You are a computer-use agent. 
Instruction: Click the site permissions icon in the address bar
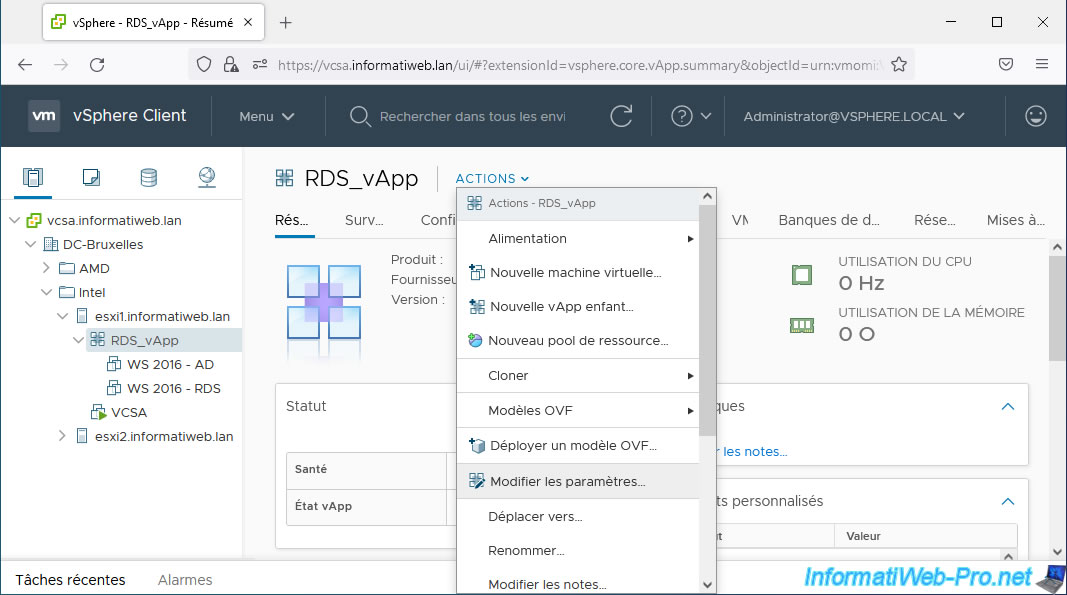260,65
